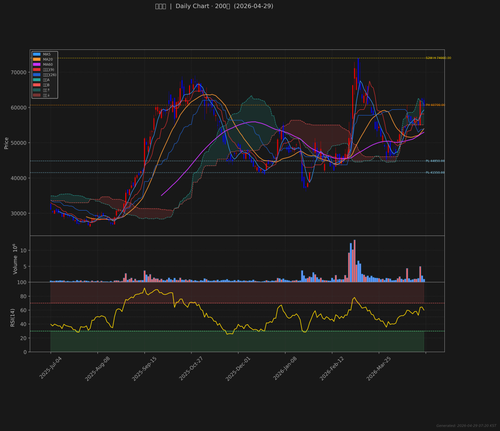Click the bright red legend swatch
Viewport: 500px width, 431px height.
pyautogui.click(x=37, y=70)
